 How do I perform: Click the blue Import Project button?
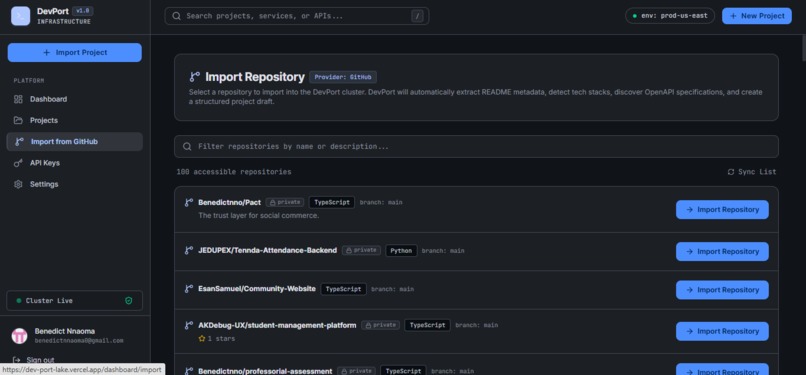pos(75,52)
